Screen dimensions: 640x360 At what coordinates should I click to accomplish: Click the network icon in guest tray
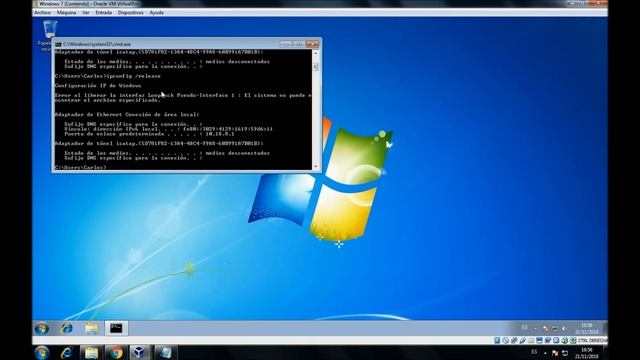pos(555,329)
